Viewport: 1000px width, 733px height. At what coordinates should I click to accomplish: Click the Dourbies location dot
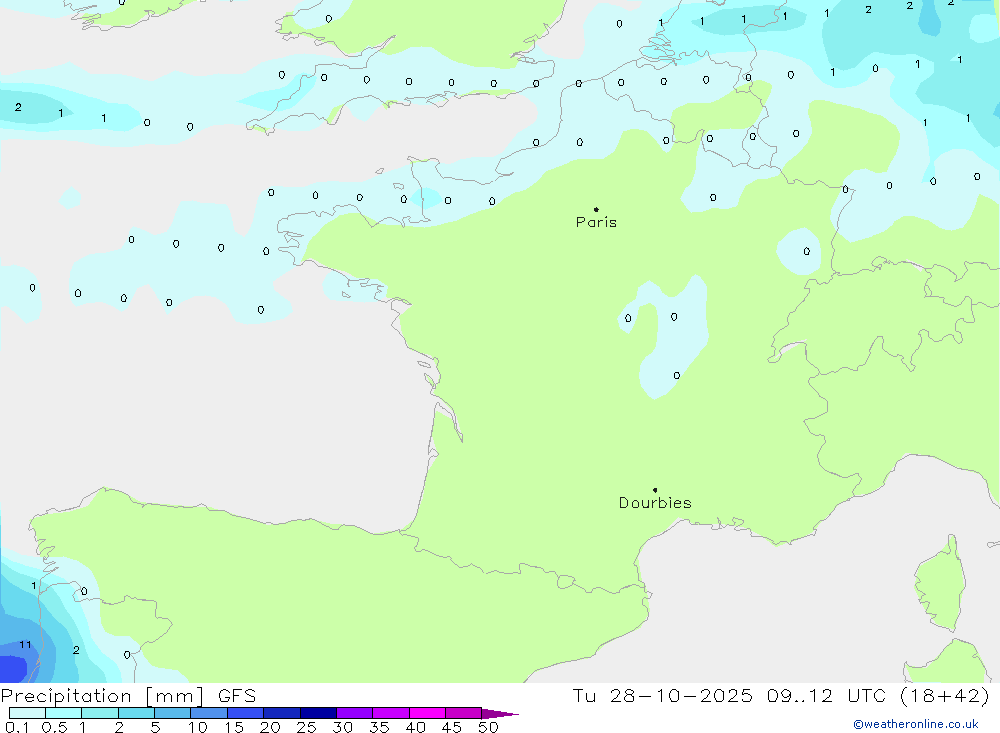coord(655,490)
